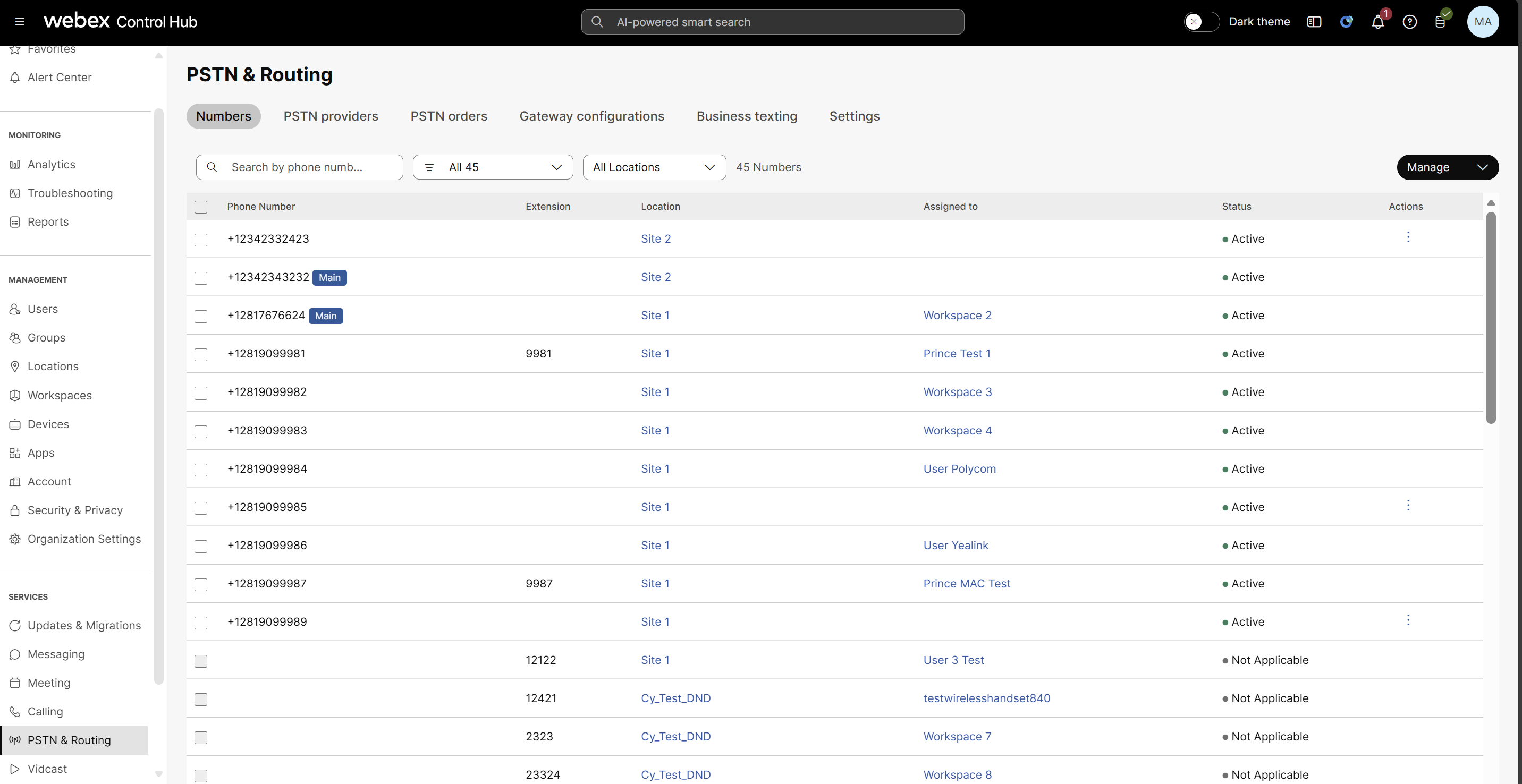Screen dimensions: 1522x784
Task: Check the checkbox for number +12819099981
Action: coord(201,355)
